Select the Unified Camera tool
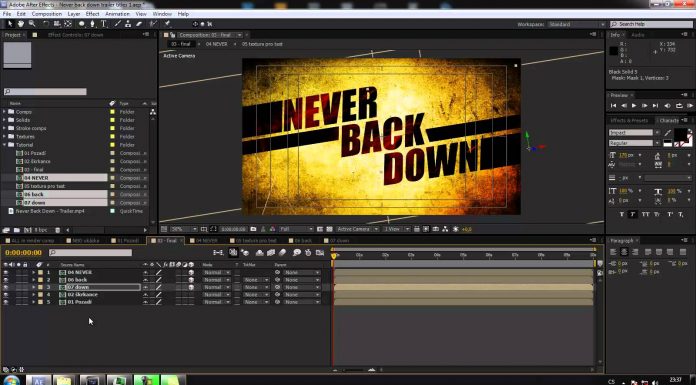Image resolution: width=696 pixels, height=385 pixels. tap(57, 24)
